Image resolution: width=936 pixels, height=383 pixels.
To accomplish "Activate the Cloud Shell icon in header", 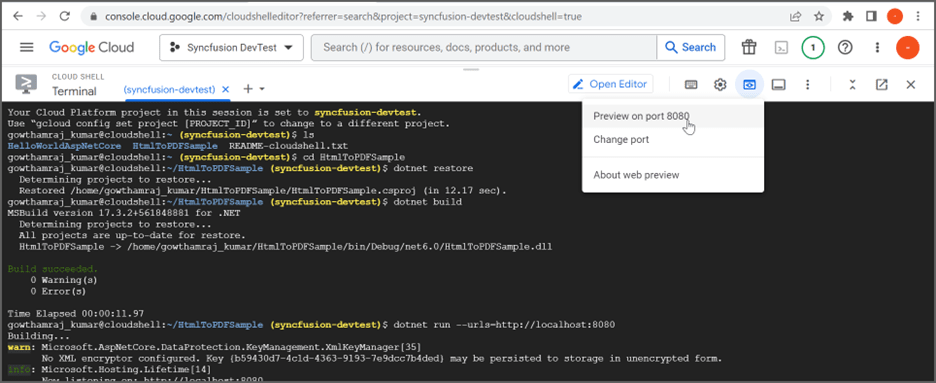I will coord(780,48).
